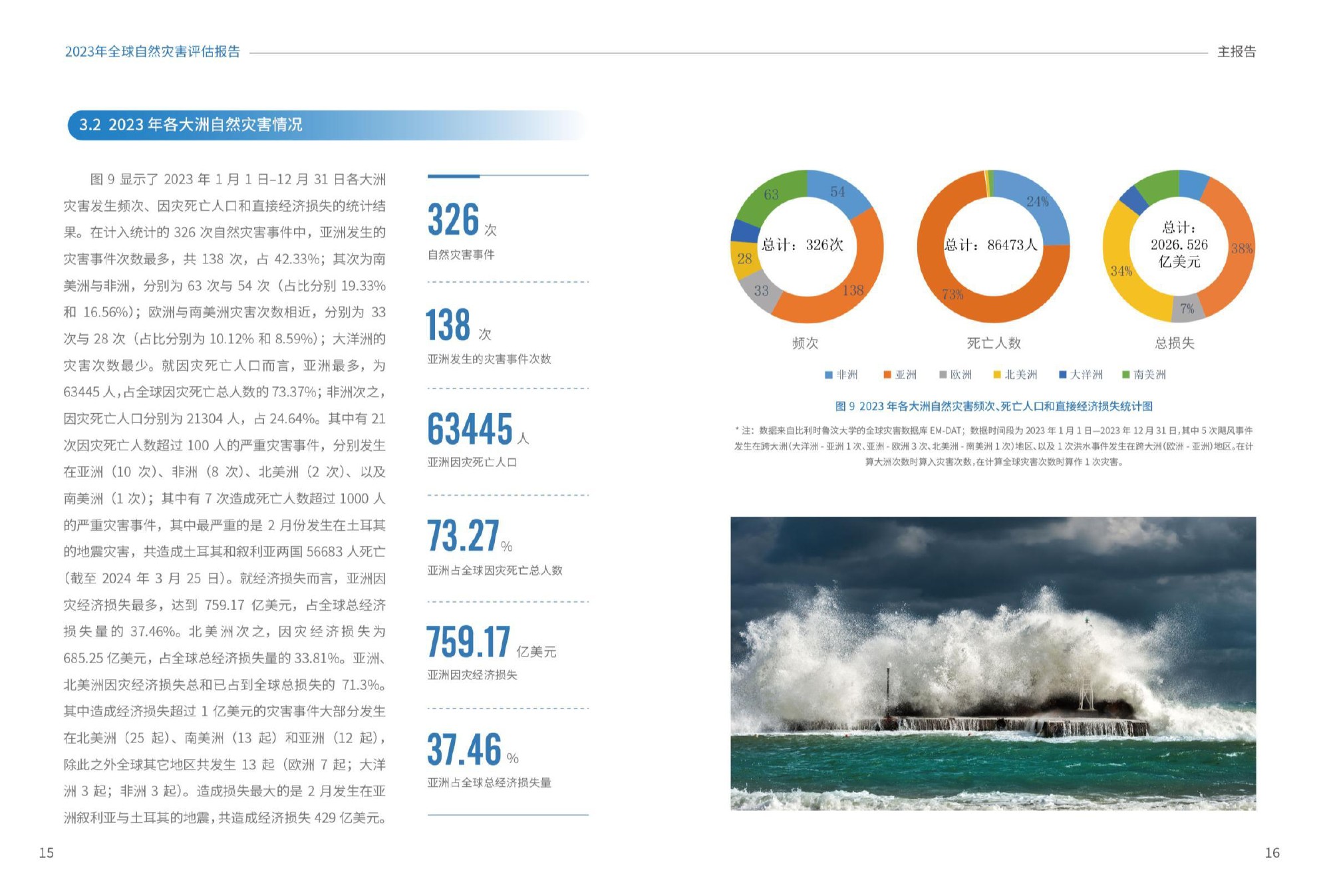The image size is (1319, 896).
Task: Click the center label 总计 2026.526 亿美元
Action: [1179, 245]
